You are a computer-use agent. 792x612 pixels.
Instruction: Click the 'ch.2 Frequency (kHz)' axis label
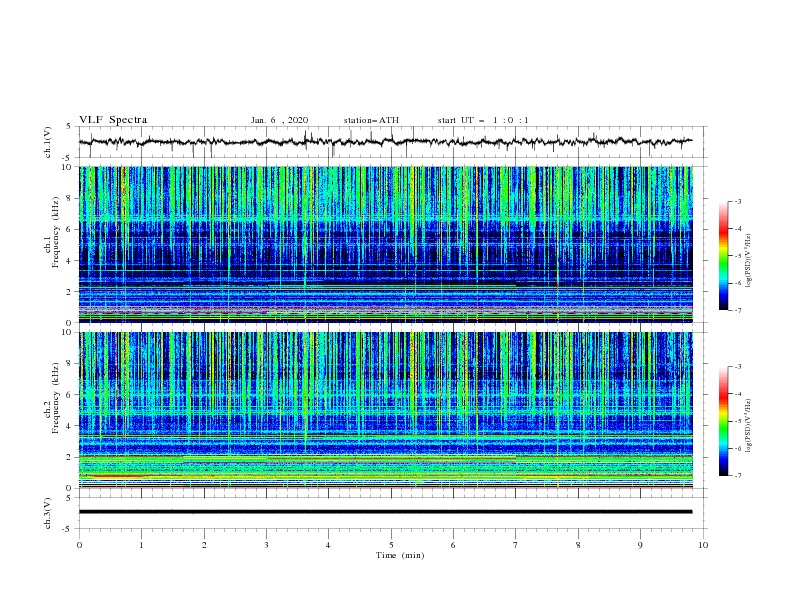pyautogui.click(x=52, y=397)
